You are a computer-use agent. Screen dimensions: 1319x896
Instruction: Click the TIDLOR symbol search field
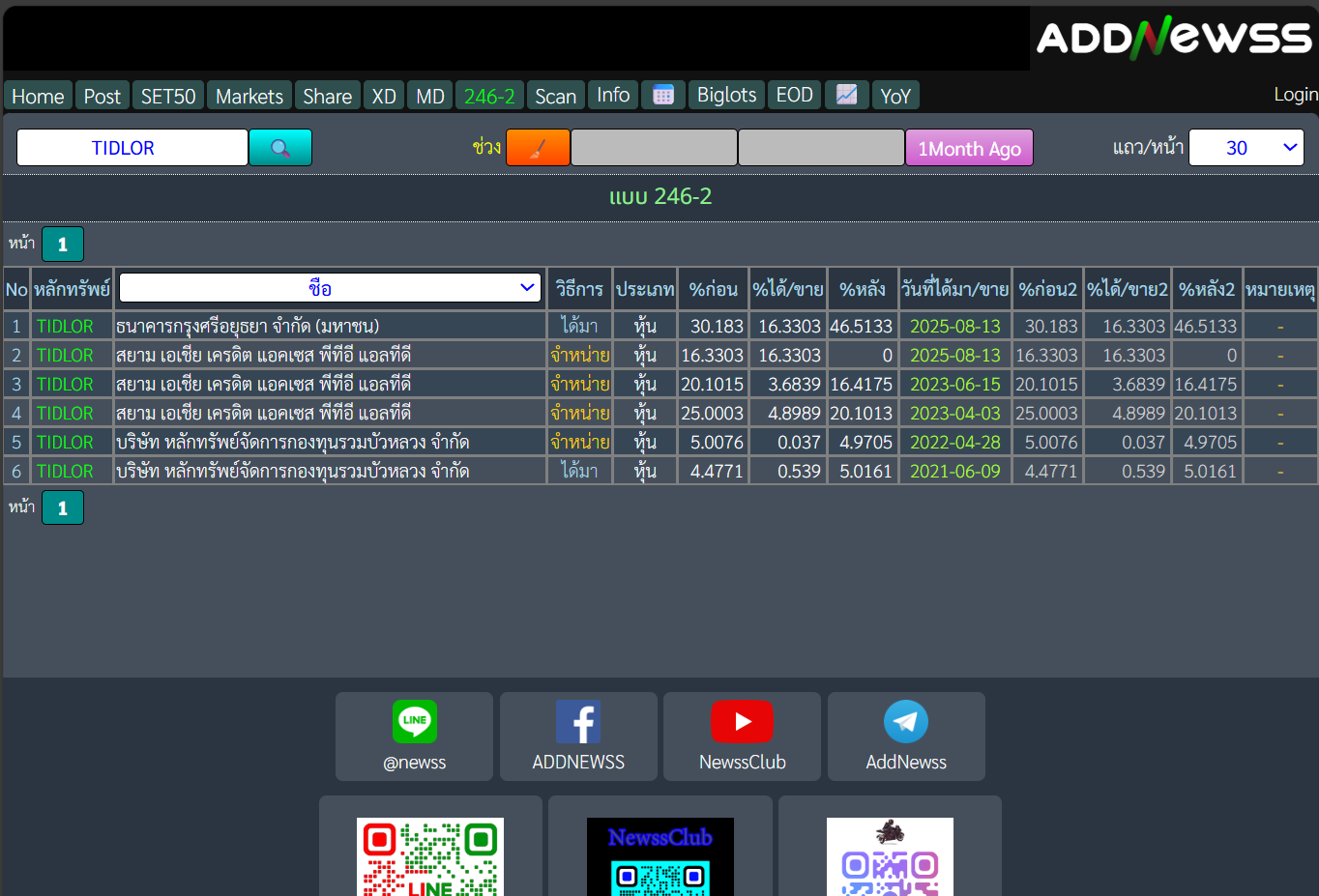[132, 148]
